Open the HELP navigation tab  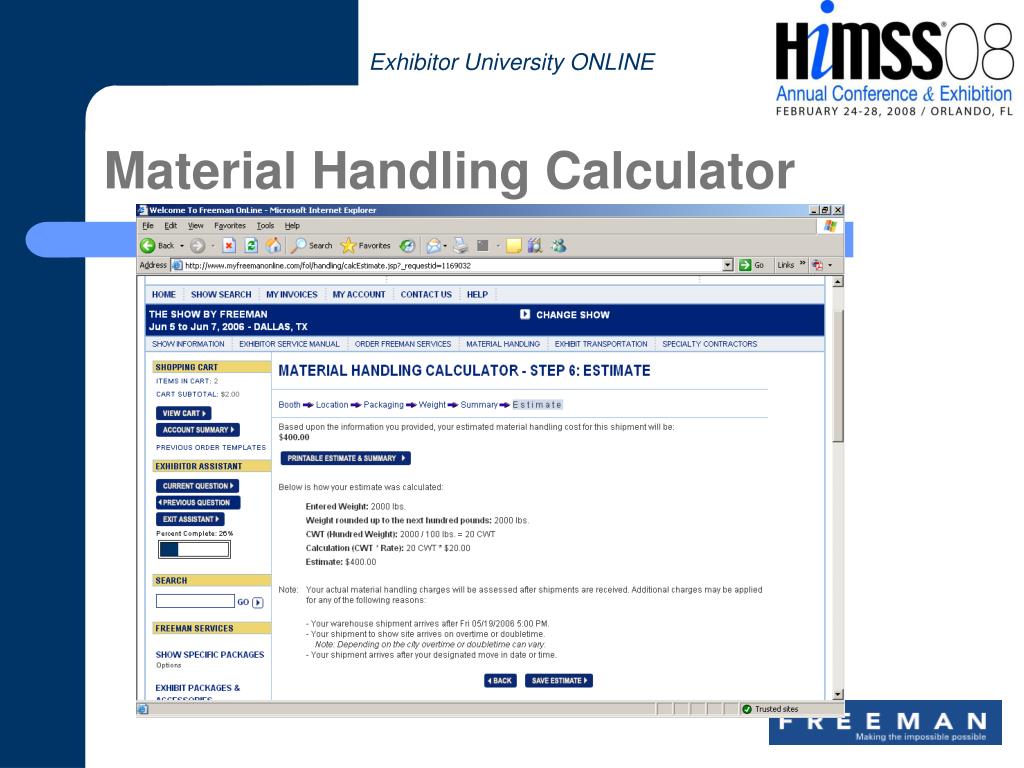pyautogui.click(x=477, y=295)
